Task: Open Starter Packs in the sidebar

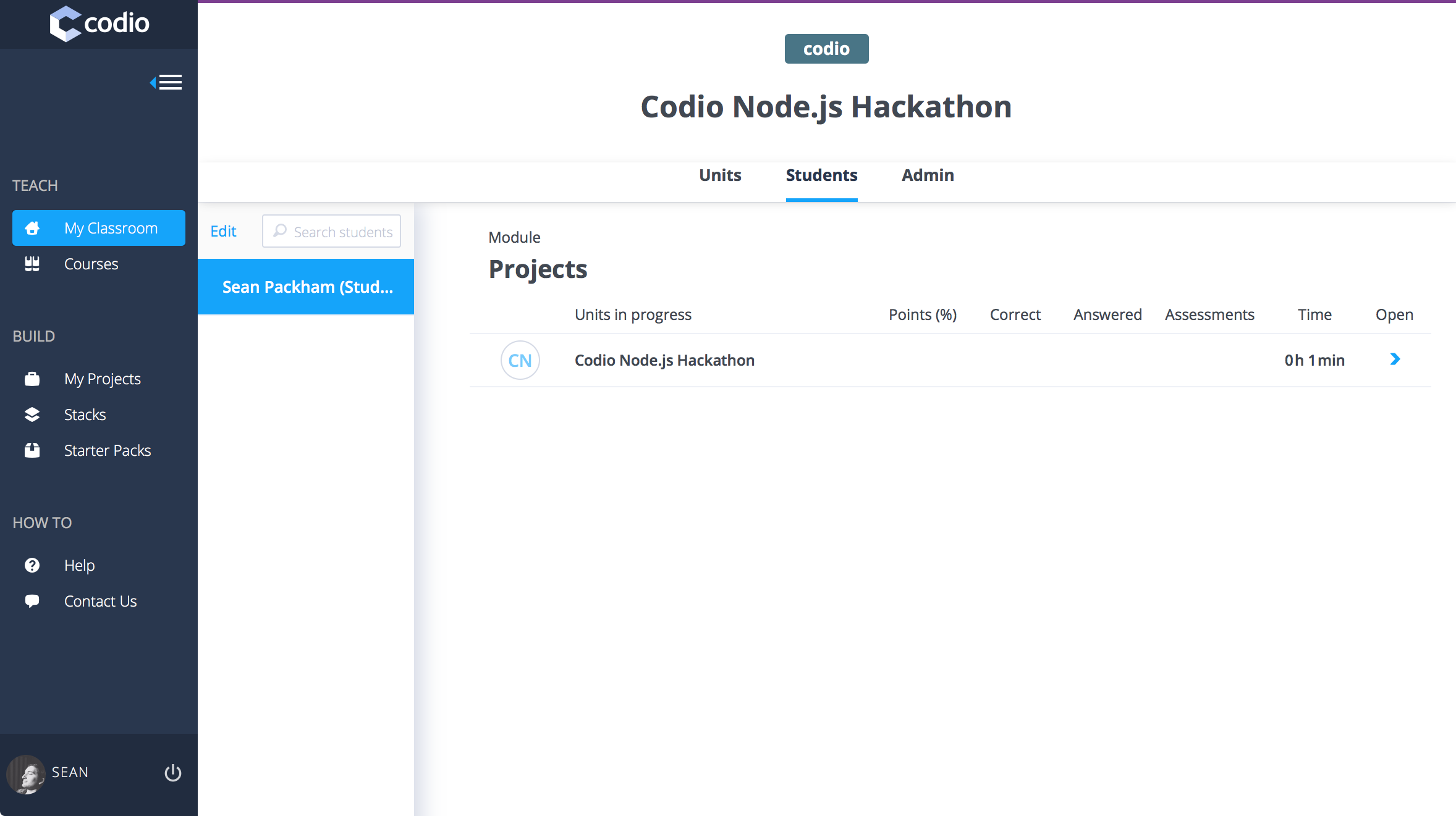Action: [x=99, y=450]
